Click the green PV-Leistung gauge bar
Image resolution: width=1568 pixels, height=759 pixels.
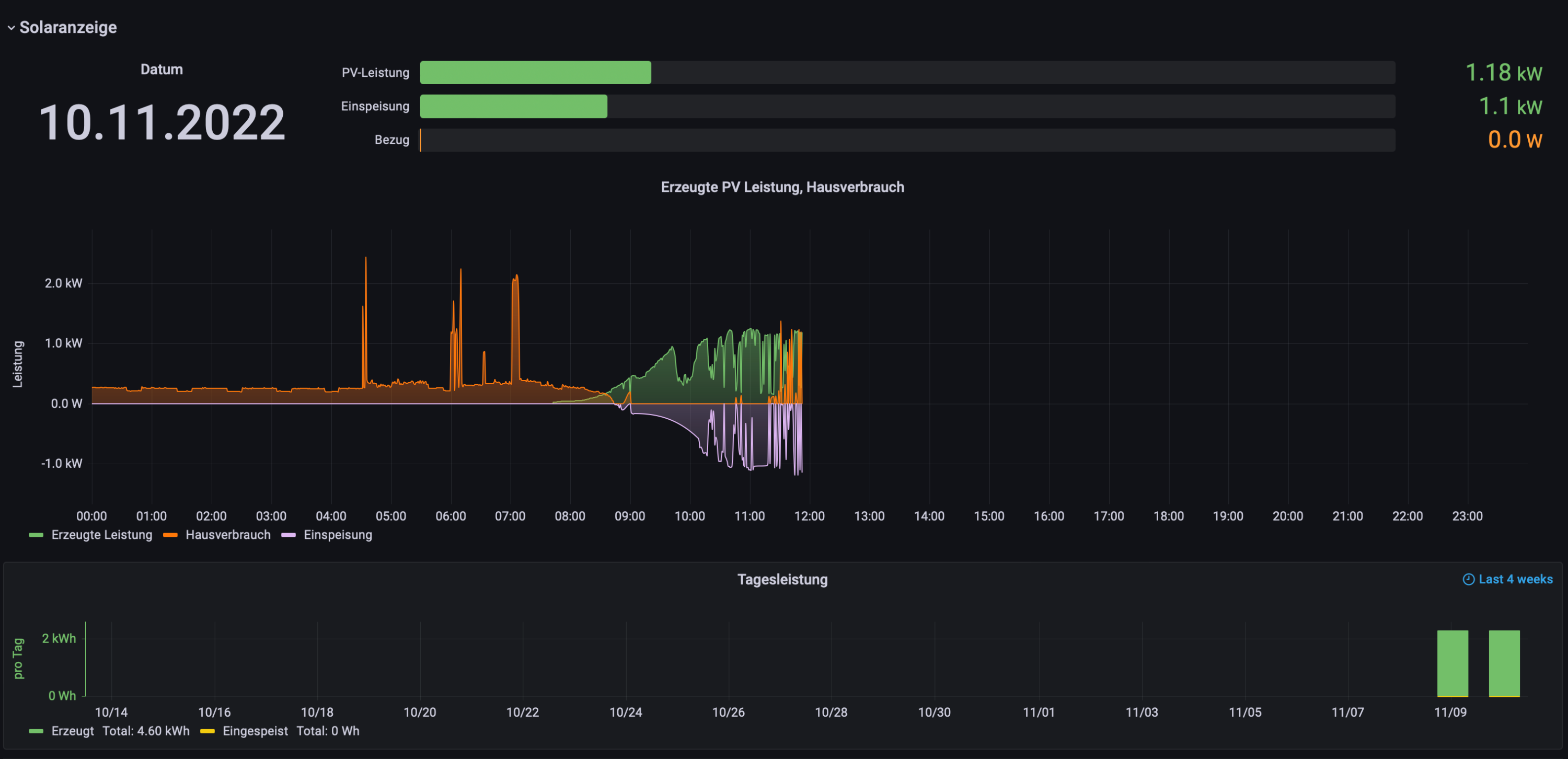(x=535, y=73)
